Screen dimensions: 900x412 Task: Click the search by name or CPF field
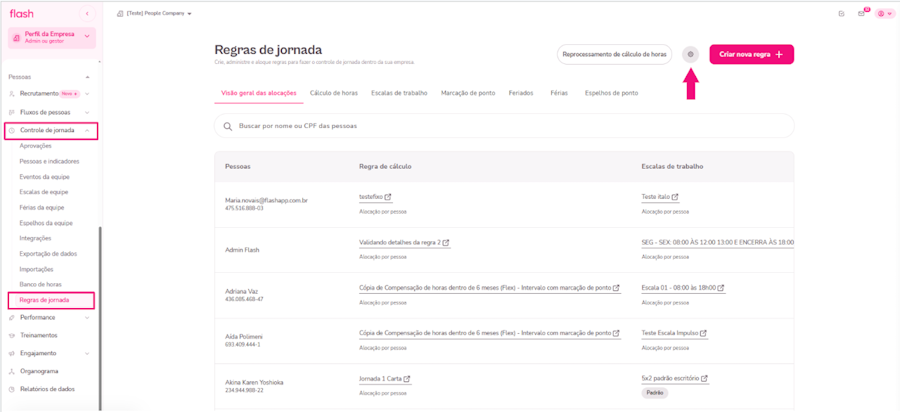coord(505,126)
